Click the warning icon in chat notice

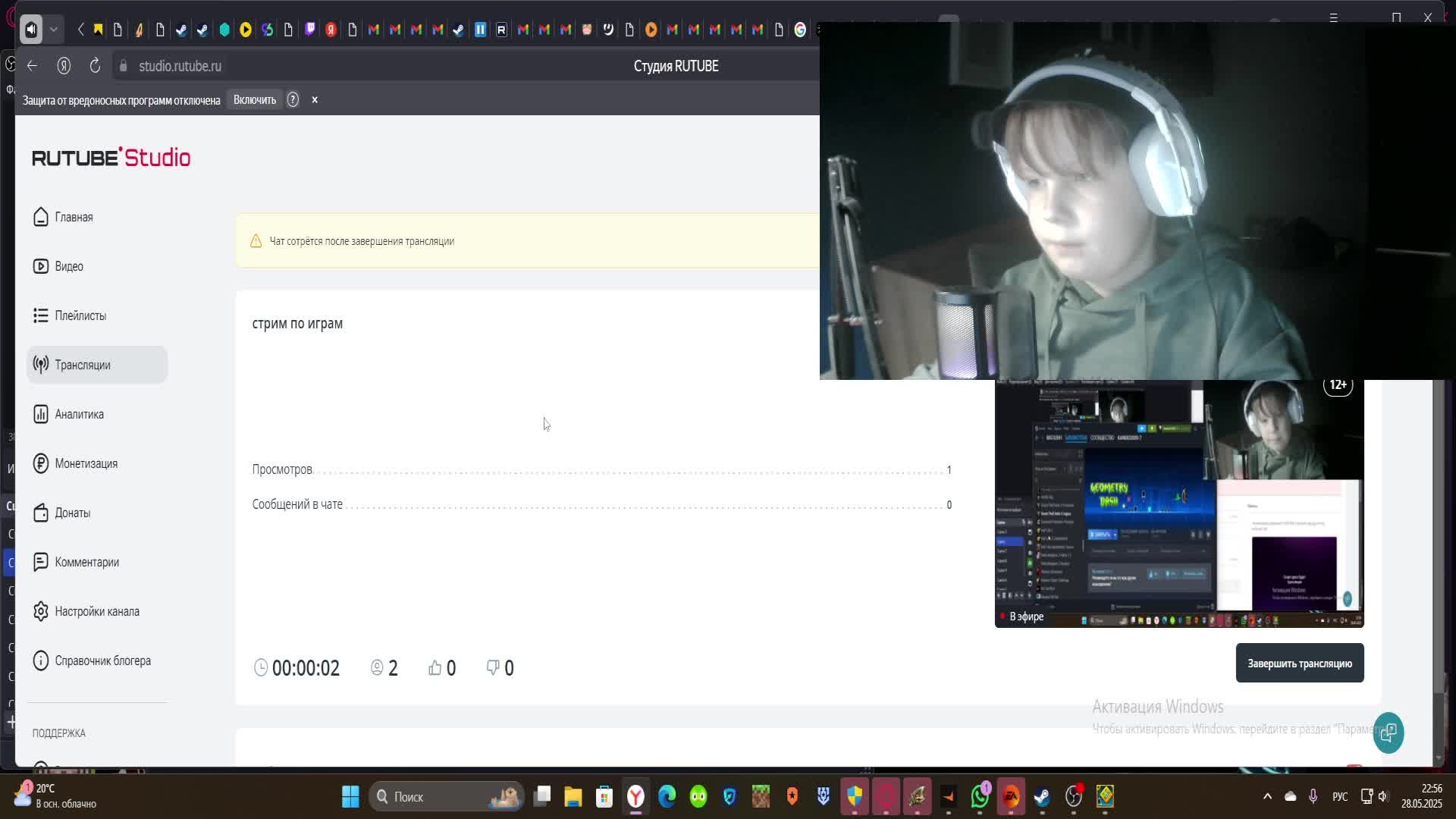pos(256,241)
